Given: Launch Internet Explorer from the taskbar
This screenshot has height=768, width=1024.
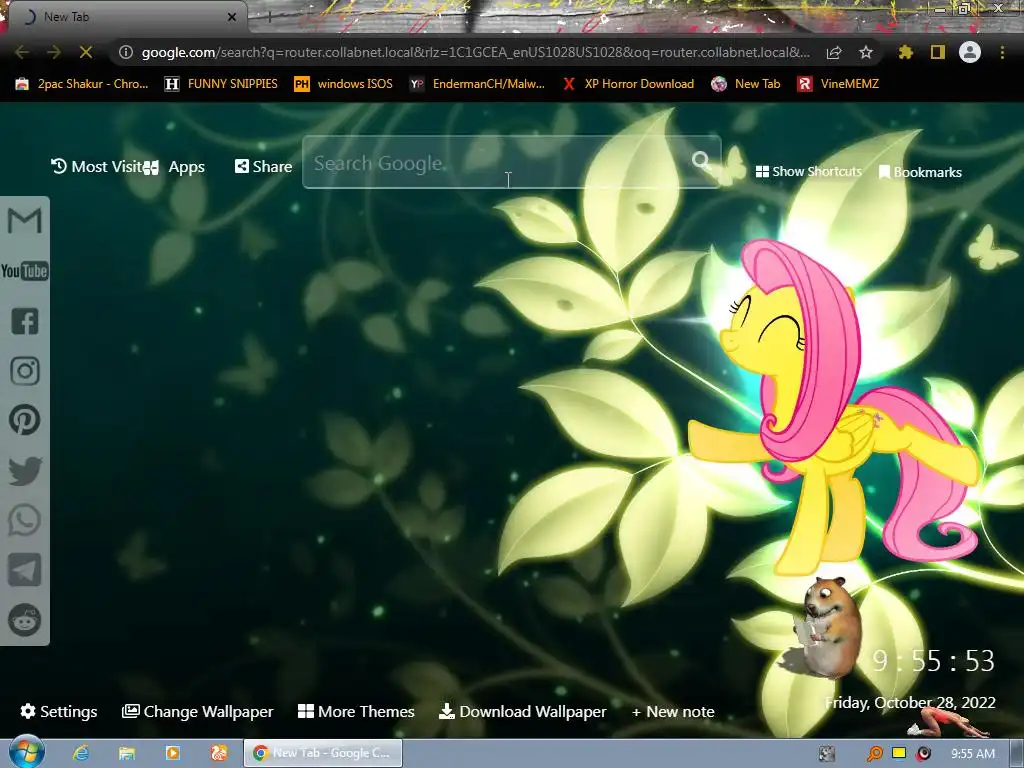Looking at the screenshot, I should (x=81, y=753).
